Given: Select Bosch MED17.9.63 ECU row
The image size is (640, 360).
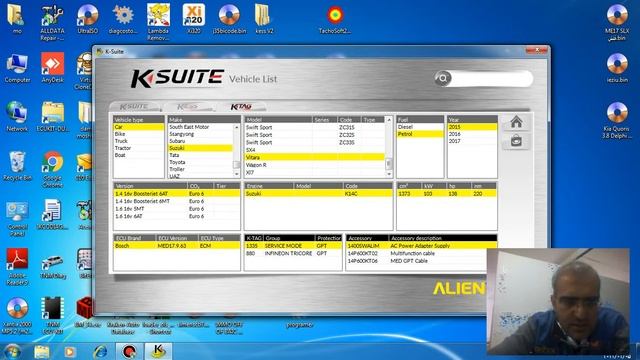Looking at the screenshot, I should click(x=177, y=246).
